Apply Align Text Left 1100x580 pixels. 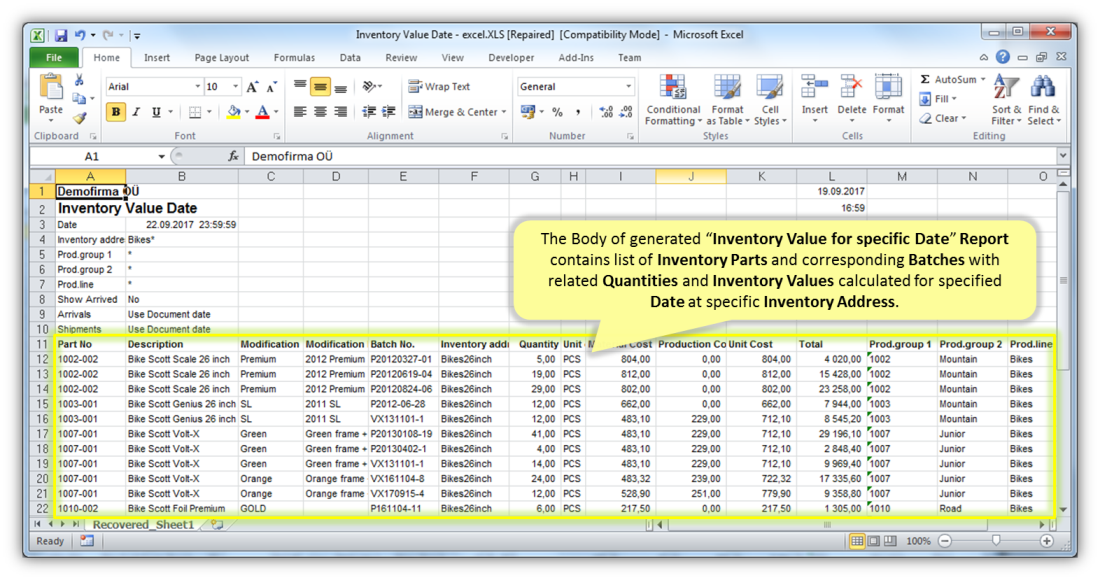pyautogui.click(x=300, y=112)
